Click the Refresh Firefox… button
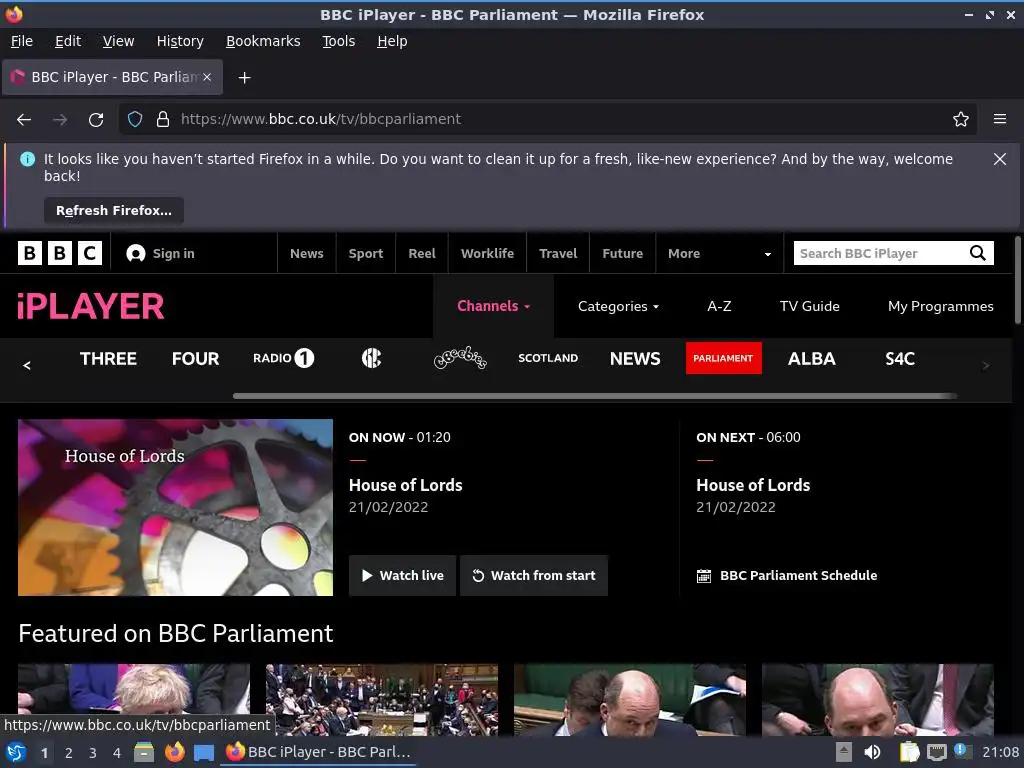1024x768 pixels. 114,210
